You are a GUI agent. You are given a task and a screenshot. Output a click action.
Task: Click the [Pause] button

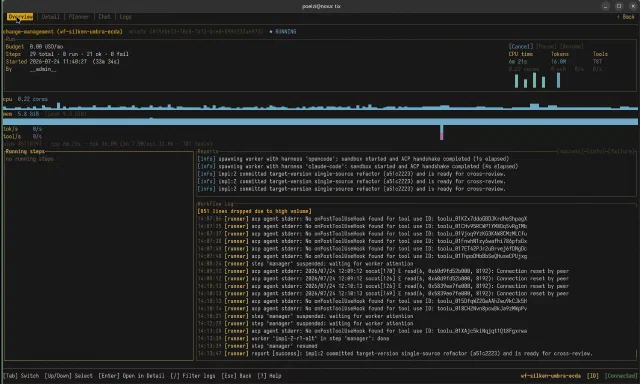546,47
